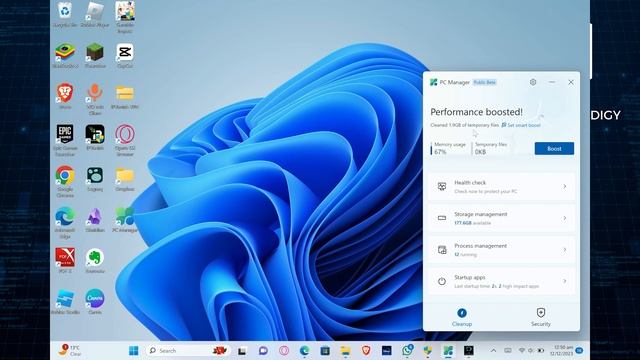Screen dimensions: 640x360
Task: Select Canva desktop icon
Action: (x=95, y=301)
